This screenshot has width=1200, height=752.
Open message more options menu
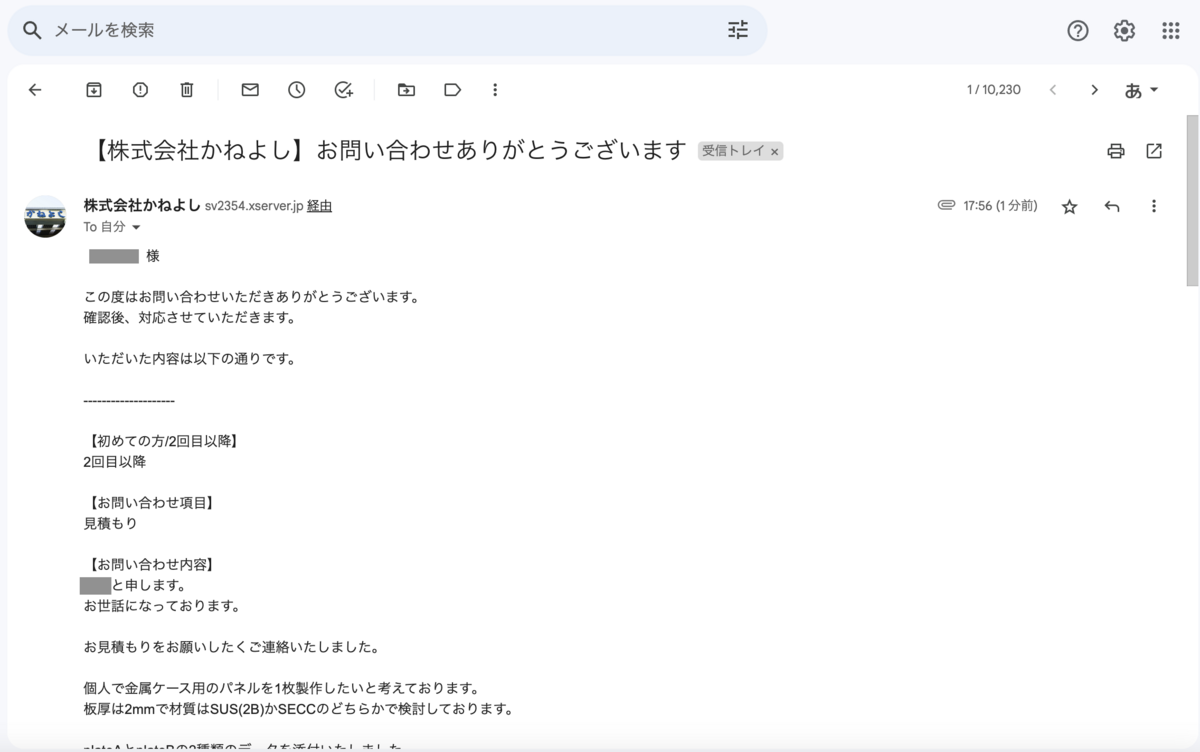tap(1154, 206)
